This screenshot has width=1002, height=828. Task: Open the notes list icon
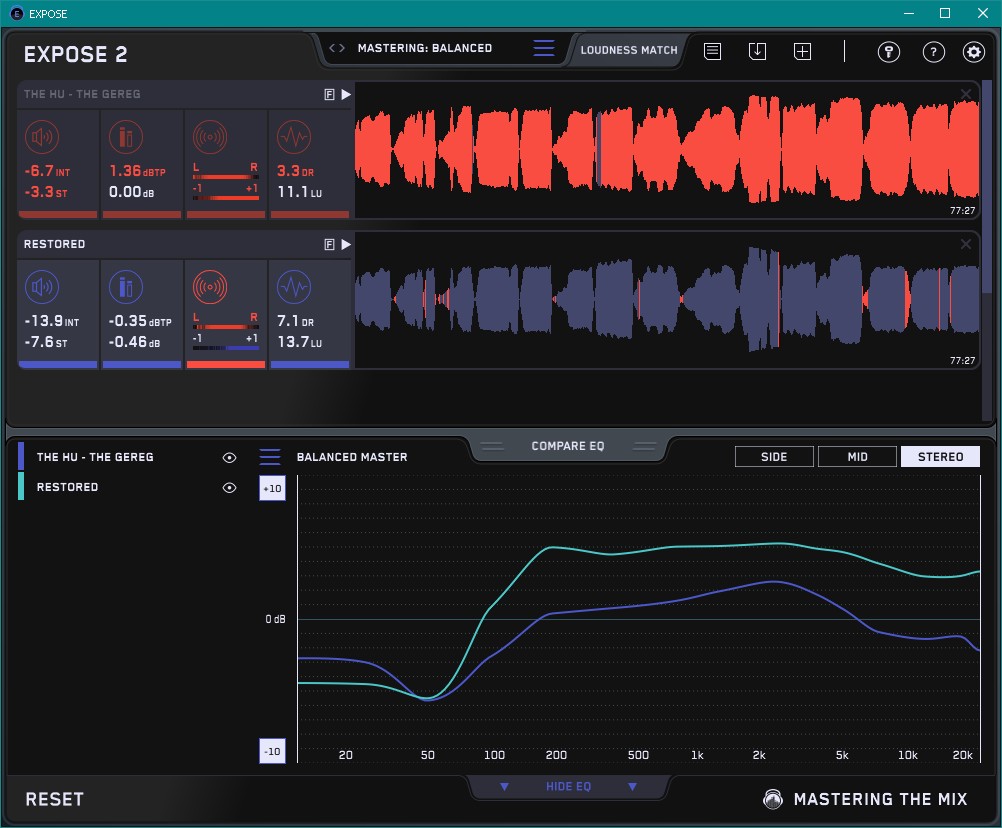[x=712, y=51]
